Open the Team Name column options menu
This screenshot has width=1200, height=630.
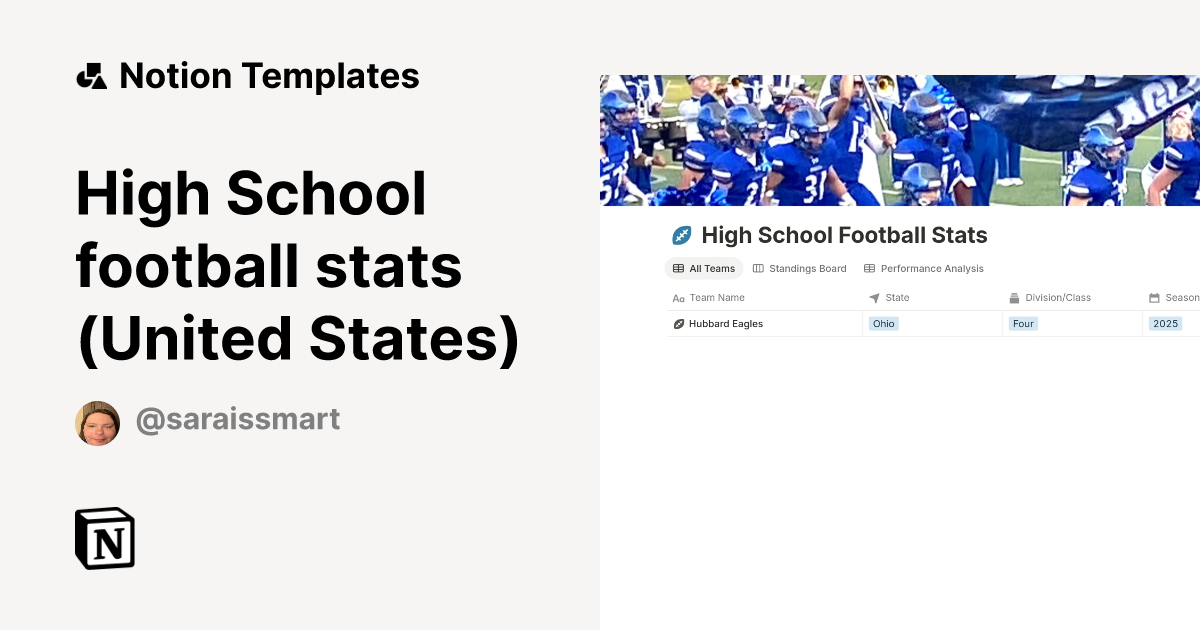click(716, 298)
